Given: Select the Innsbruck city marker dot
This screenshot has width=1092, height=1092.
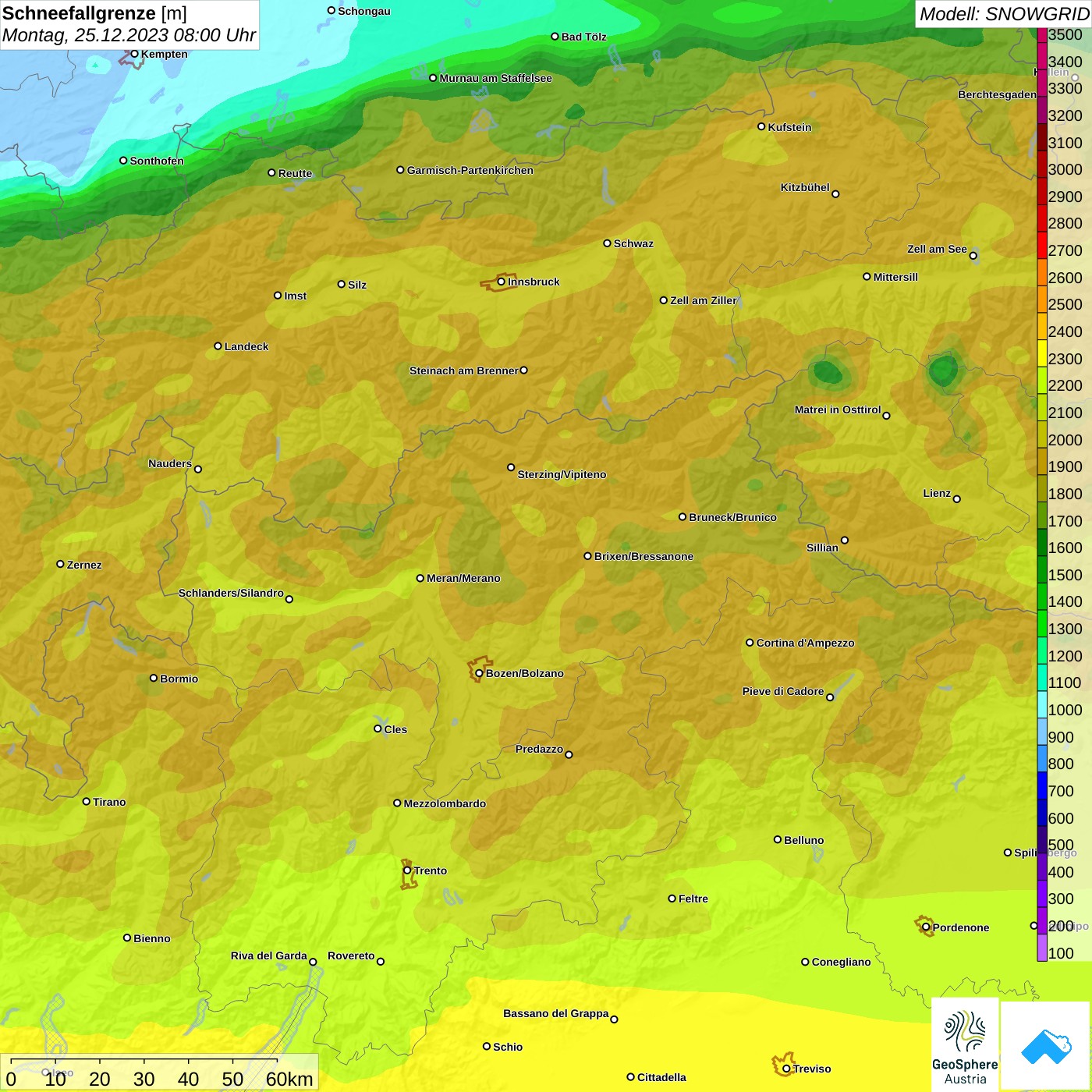Looking at the screenshot, I should coord(501,282).
